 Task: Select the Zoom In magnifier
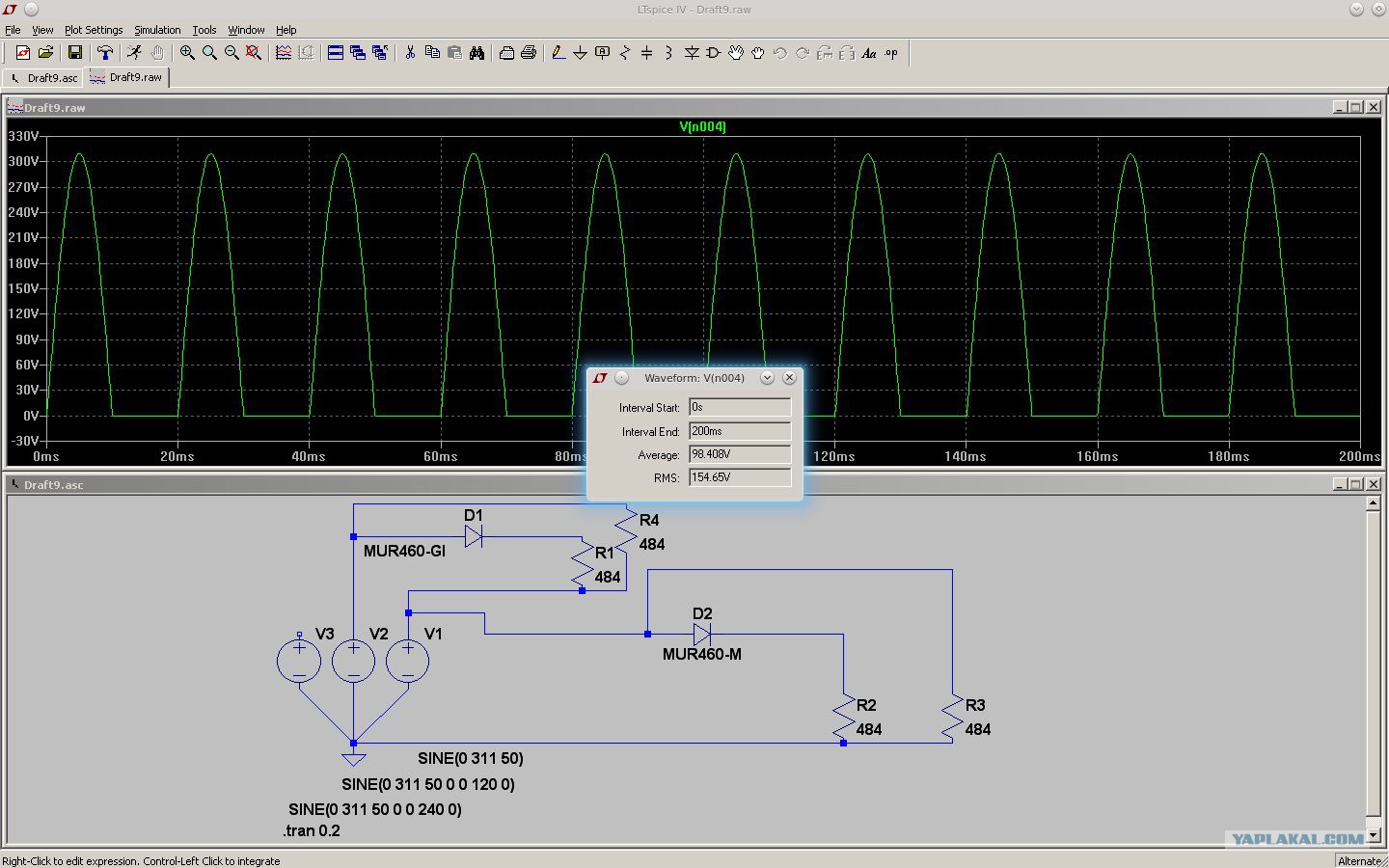(x=187, y=53)
